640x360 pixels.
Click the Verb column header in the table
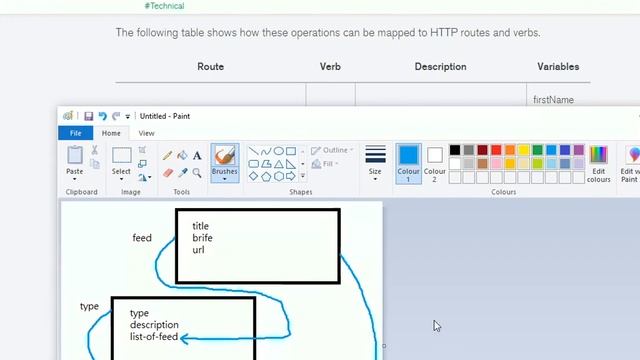pyautogui.click(x=330, y=67)
